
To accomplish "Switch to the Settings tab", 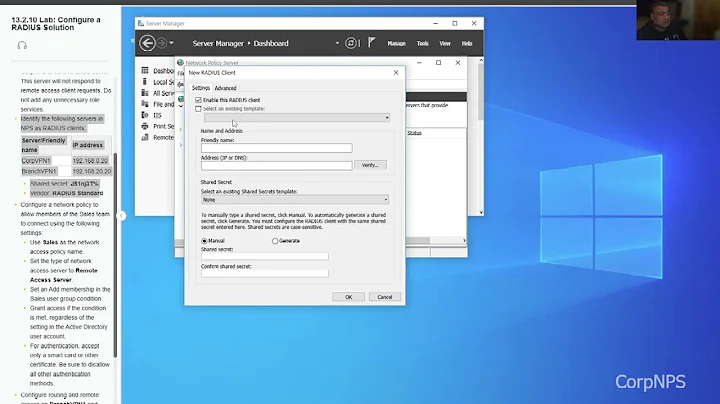I will 201,88.
